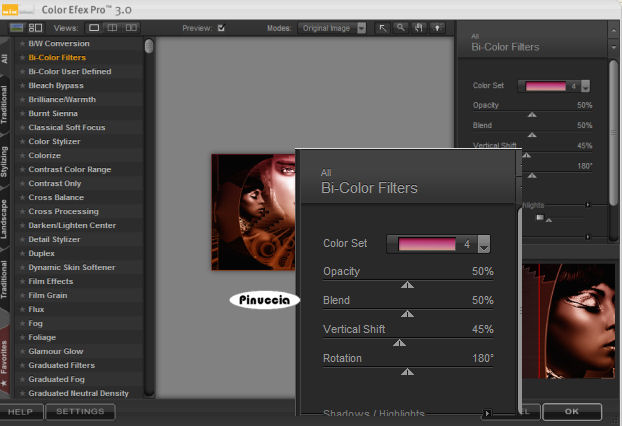Select Dynamic Skin Softener filter
Image resolution: width=622 pixels, height=426 pixels.
point(72,267)
